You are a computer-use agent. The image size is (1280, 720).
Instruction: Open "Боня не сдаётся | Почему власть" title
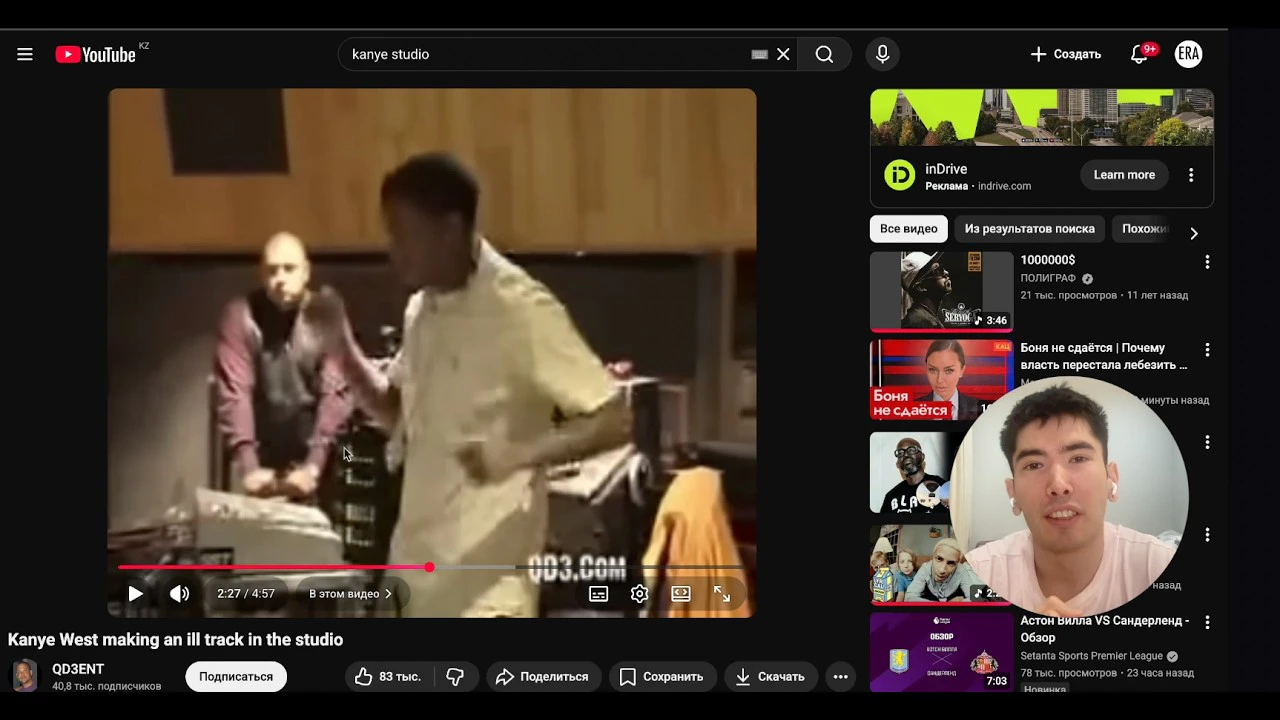[1104, 356]
